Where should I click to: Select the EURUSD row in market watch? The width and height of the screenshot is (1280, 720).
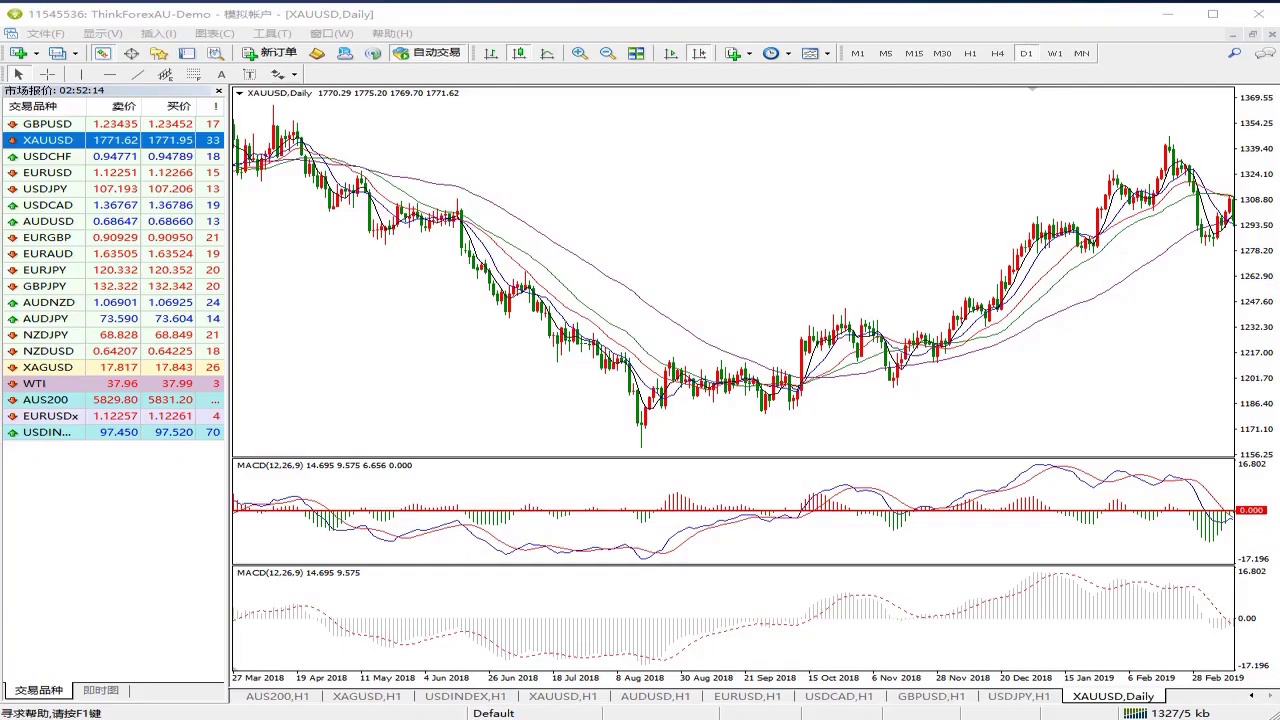coord(47,173)
